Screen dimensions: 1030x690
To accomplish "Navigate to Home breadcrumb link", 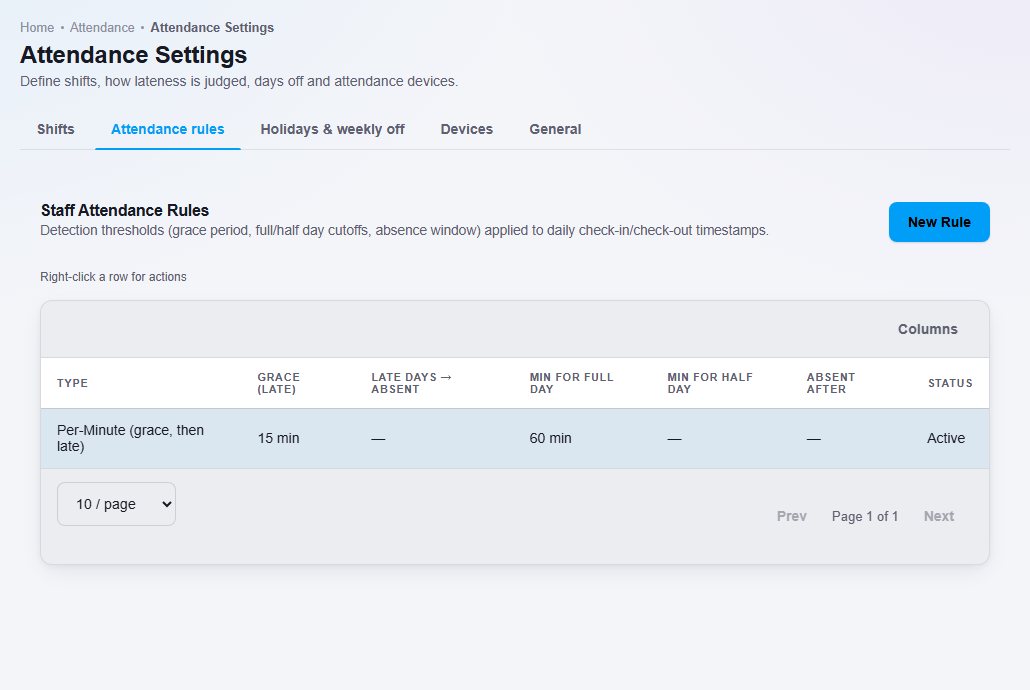I will [x=37, y=28].
